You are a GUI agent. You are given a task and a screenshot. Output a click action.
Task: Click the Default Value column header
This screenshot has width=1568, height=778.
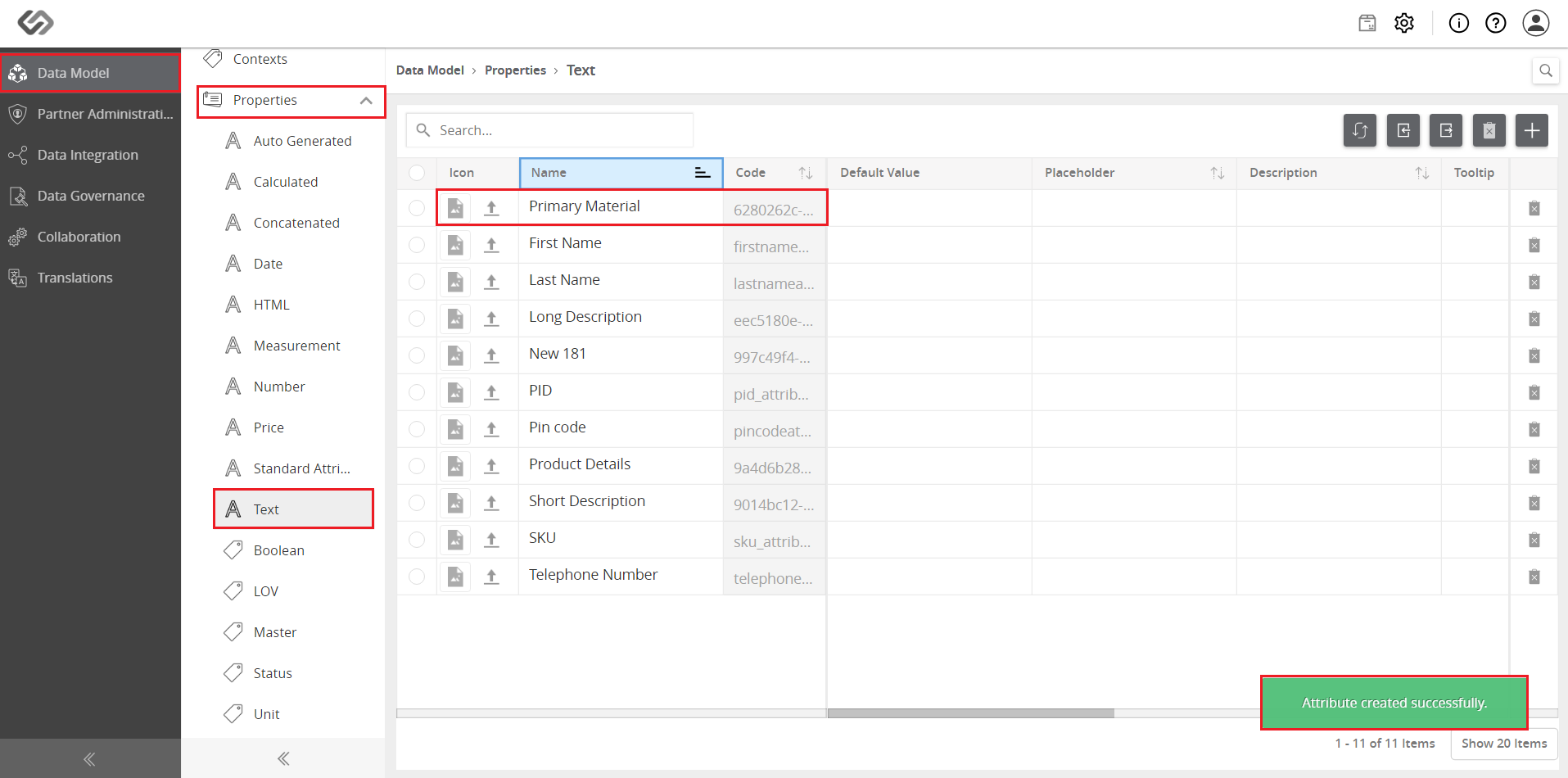coord(929,173)
